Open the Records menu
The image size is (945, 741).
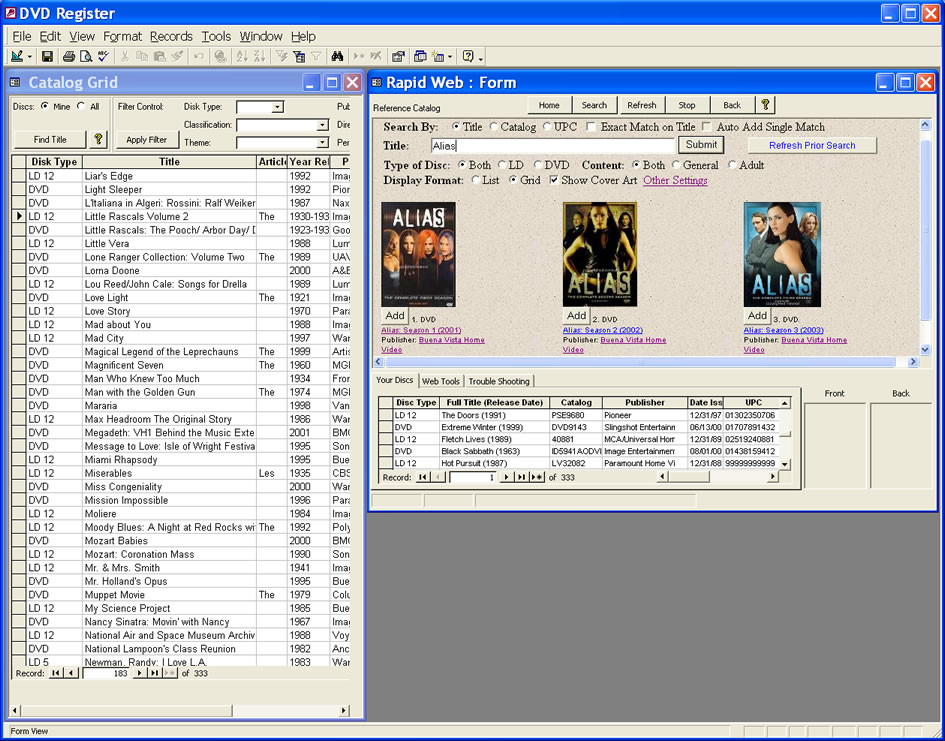(x=171, y=36)
